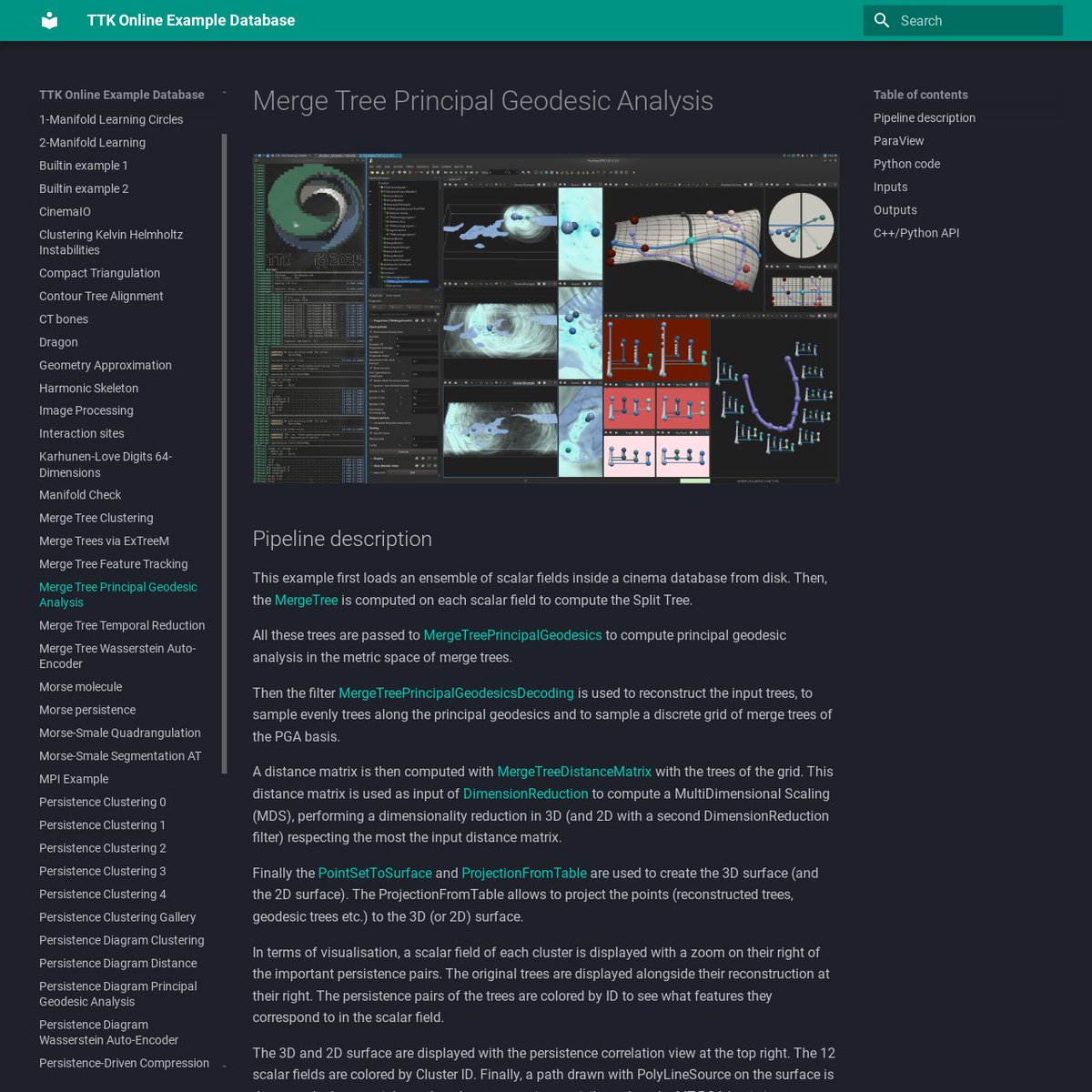This screenshot has width=1092, height=1092.
Task: Open Dragon example page
Action: 58,342
